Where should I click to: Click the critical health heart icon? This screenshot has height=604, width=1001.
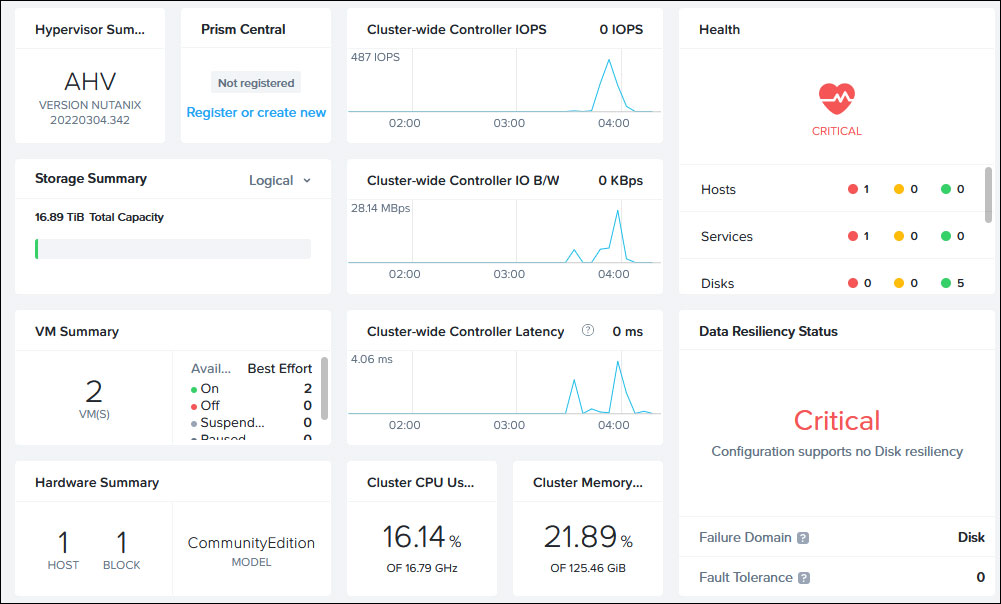coord(836,99)
